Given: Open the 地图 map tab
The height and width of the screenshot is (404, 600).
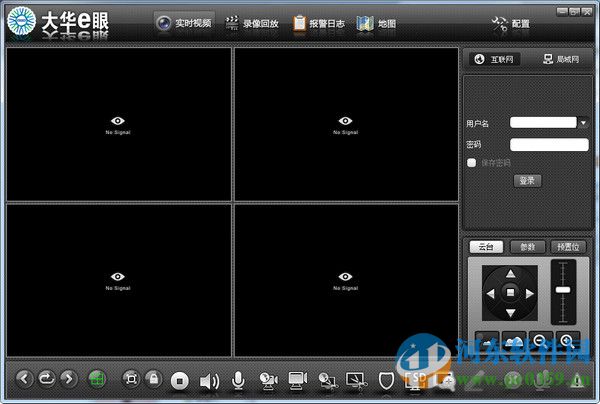Looking at the screenshot, I should 376,23.
